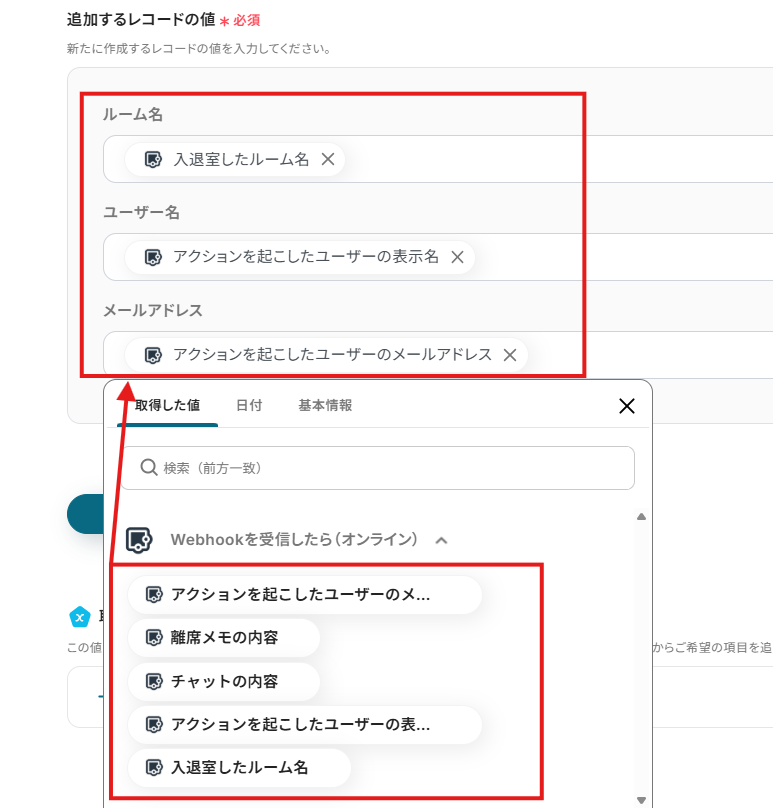The image size is (773, 808).
Task: Click the Webhook section app icon
Action: (x=139, y=540)
